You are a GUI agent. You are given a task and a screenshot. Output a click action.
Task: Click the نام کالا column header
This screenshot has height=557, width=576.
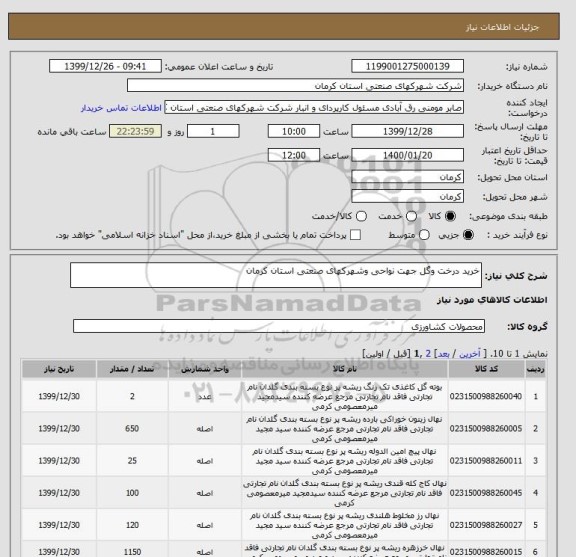pos(345,369)
